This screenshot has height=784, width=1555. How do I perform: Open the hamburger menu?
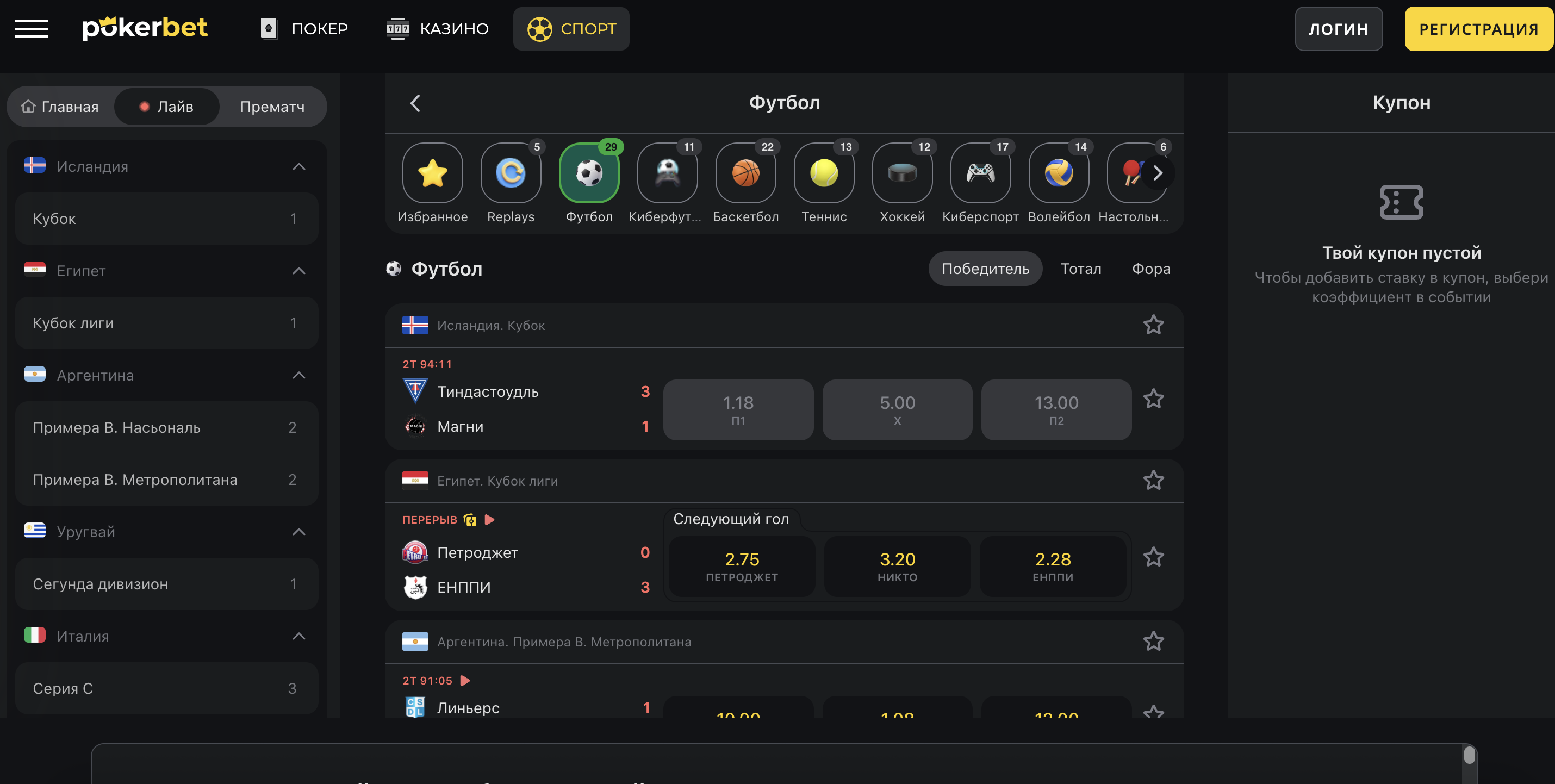pyautogui.click(x=32, y=28)
